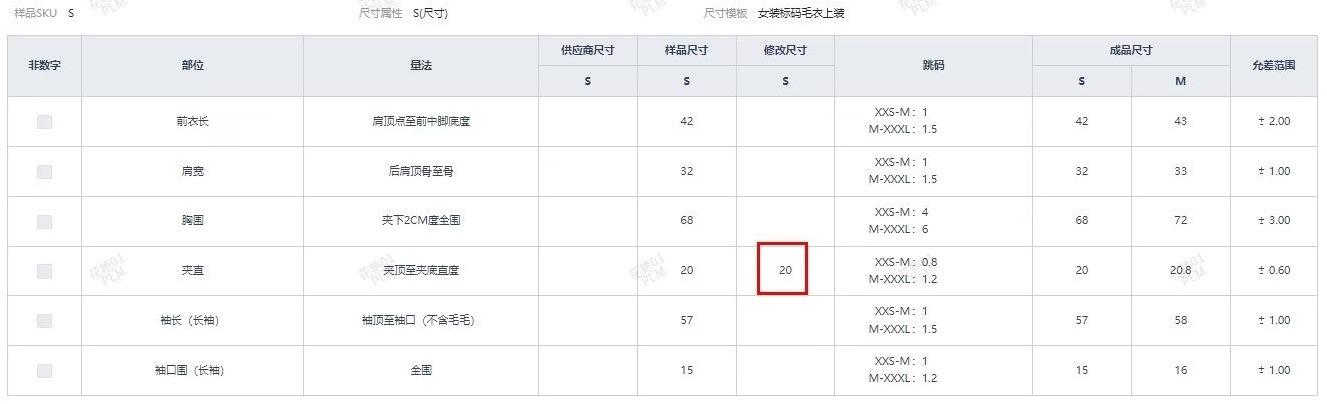Tick the 非数字 checkbox for 夹直
This screenshot has width=1327, height=404.
pos(44,271)
